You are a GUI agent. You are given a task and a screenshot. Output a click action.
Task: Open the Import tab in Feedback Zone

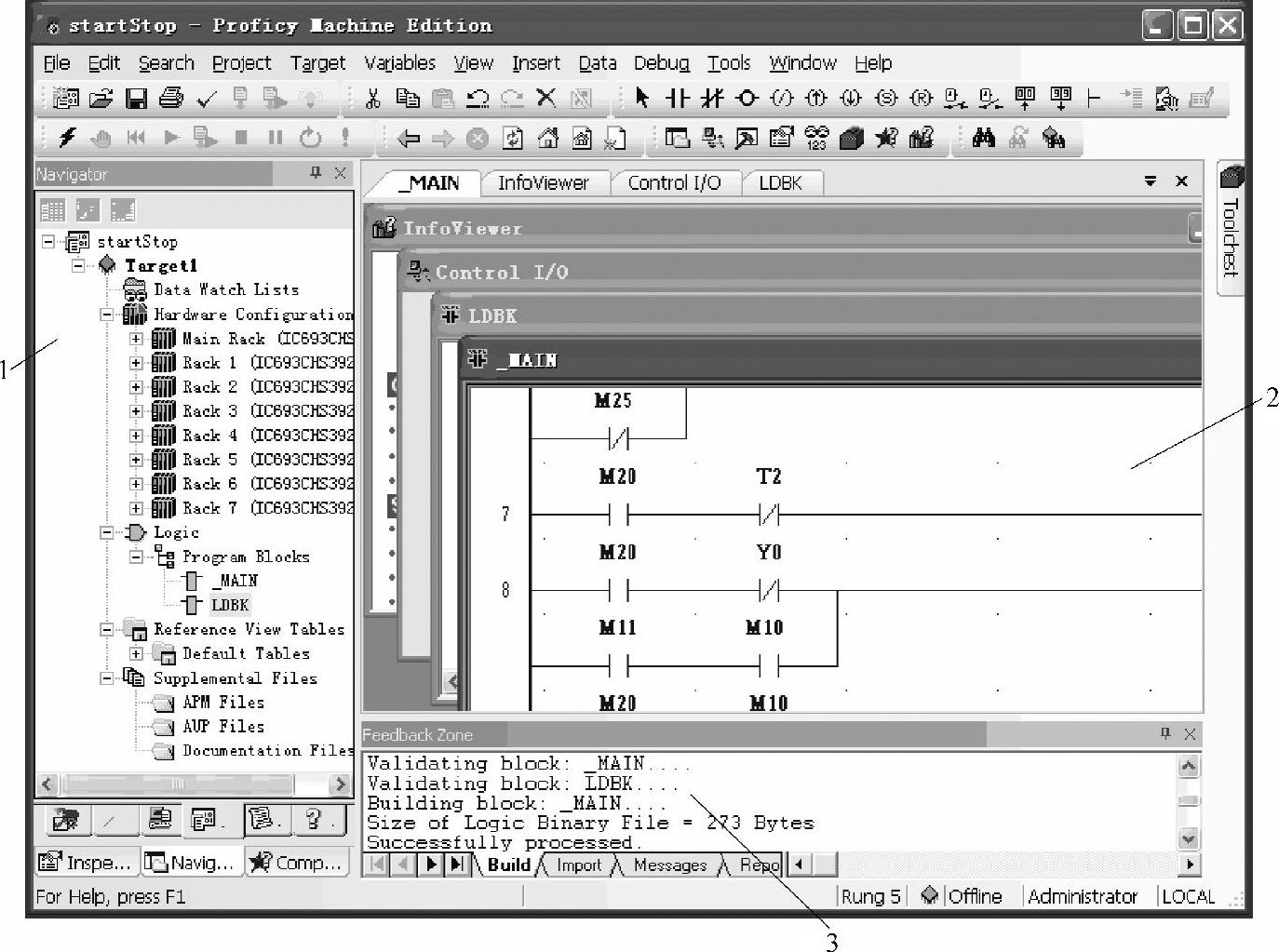pyautogui.click(x=579, y=865)
